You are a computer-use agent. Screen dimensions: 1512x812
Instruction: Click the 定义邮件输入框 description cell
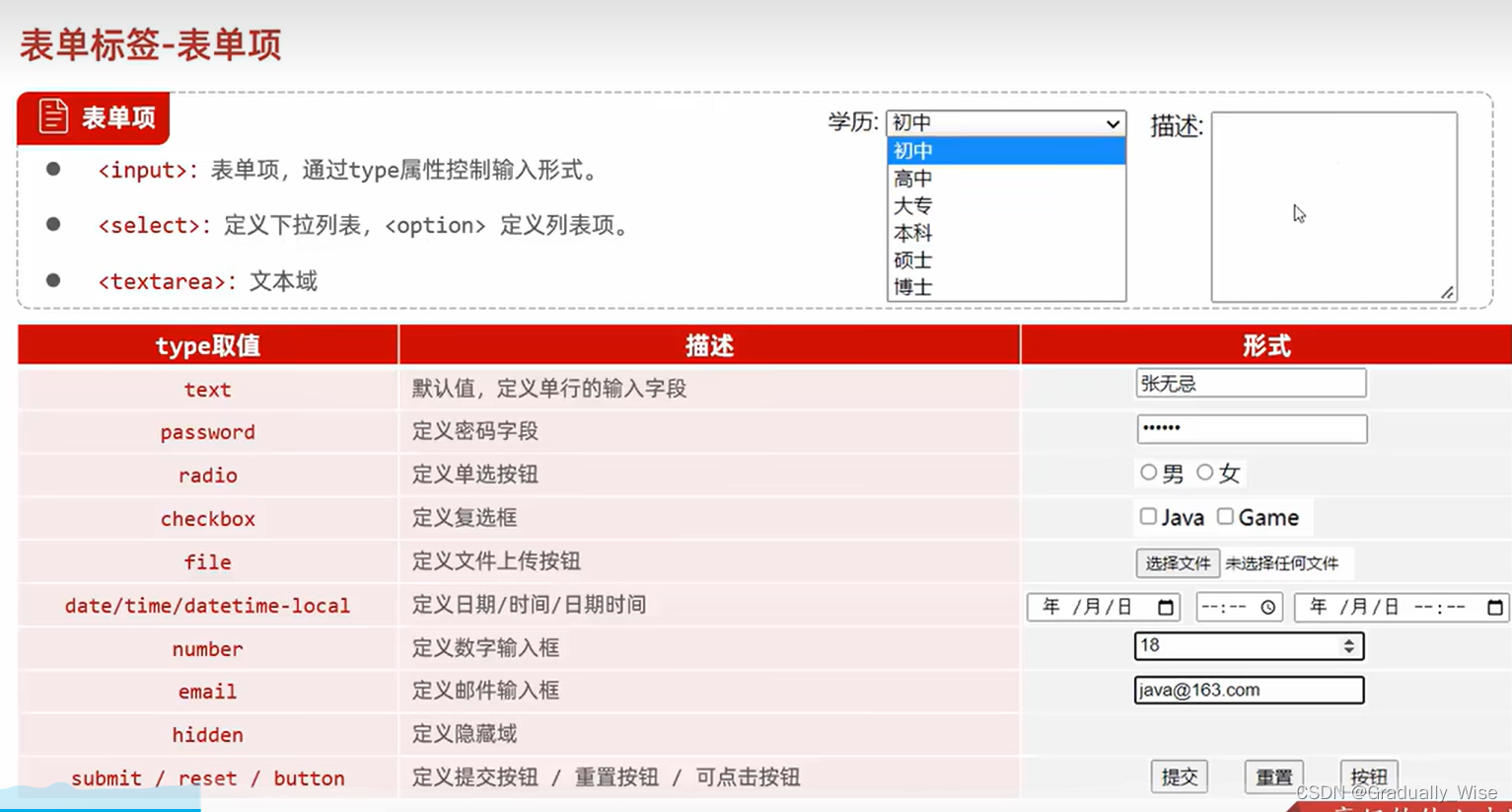pyautogui.click(x=709, y=691)
